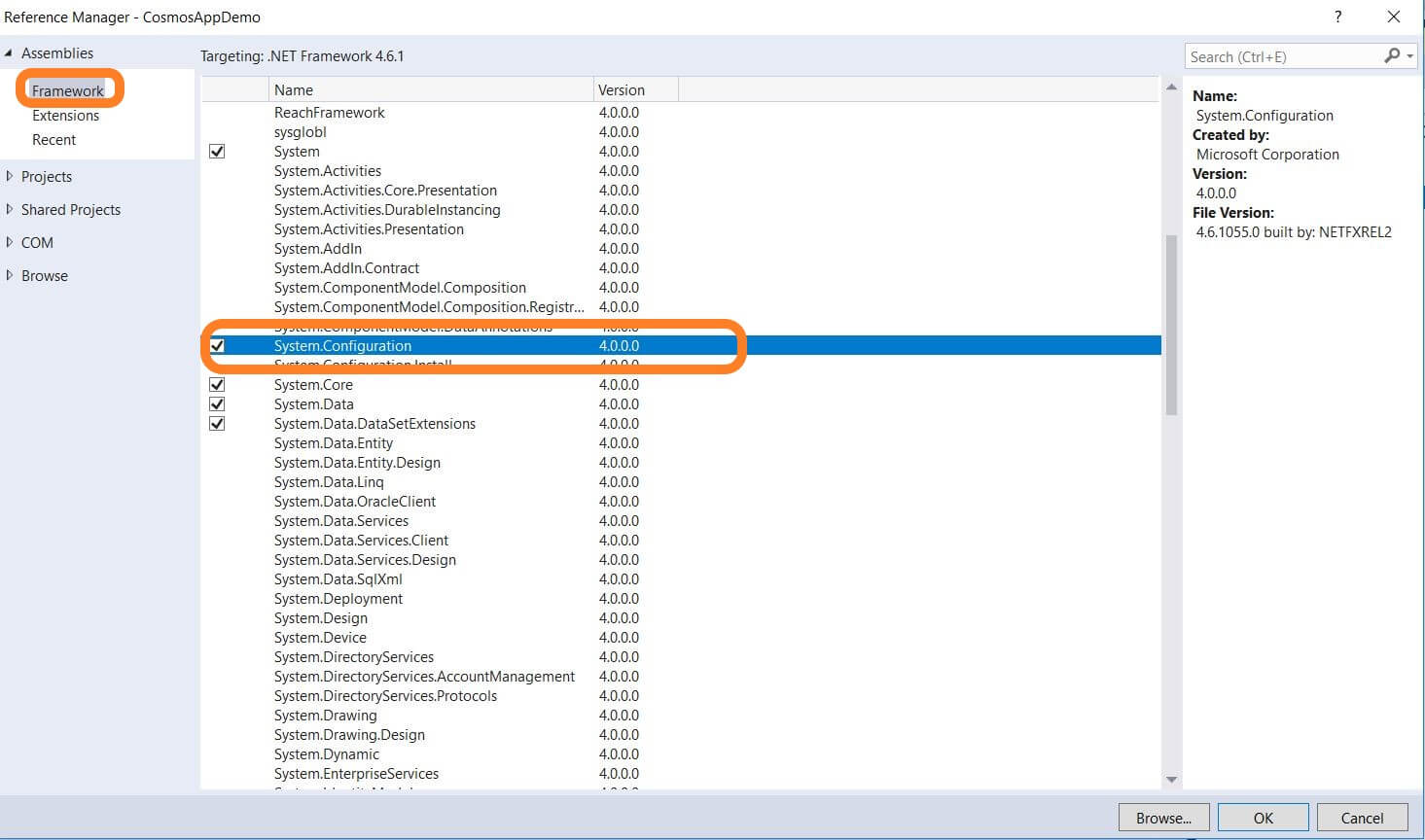Screen dimensions: 1425x840
Task: Click the Browse... button
Action: coord(1163,818)
